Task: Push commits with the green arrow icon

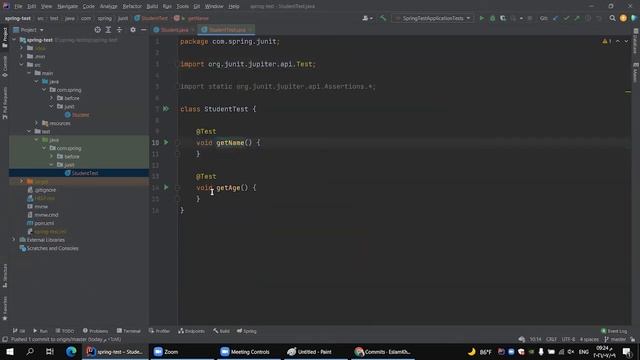Action: (x=577, y=18)
